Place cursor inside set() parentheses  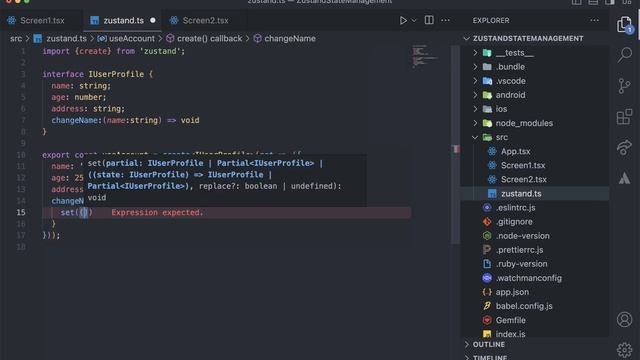coord(84,212)
